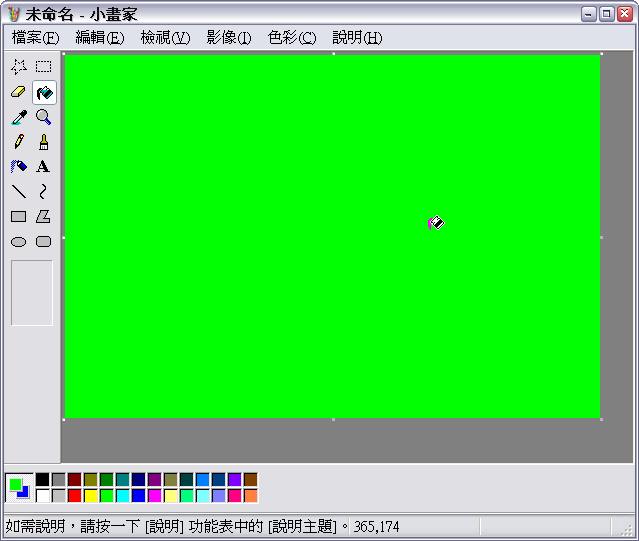Close the 小畫家 window
This screenshot has height=541, width=639.
pyautogui.click(x=624, y=15)
